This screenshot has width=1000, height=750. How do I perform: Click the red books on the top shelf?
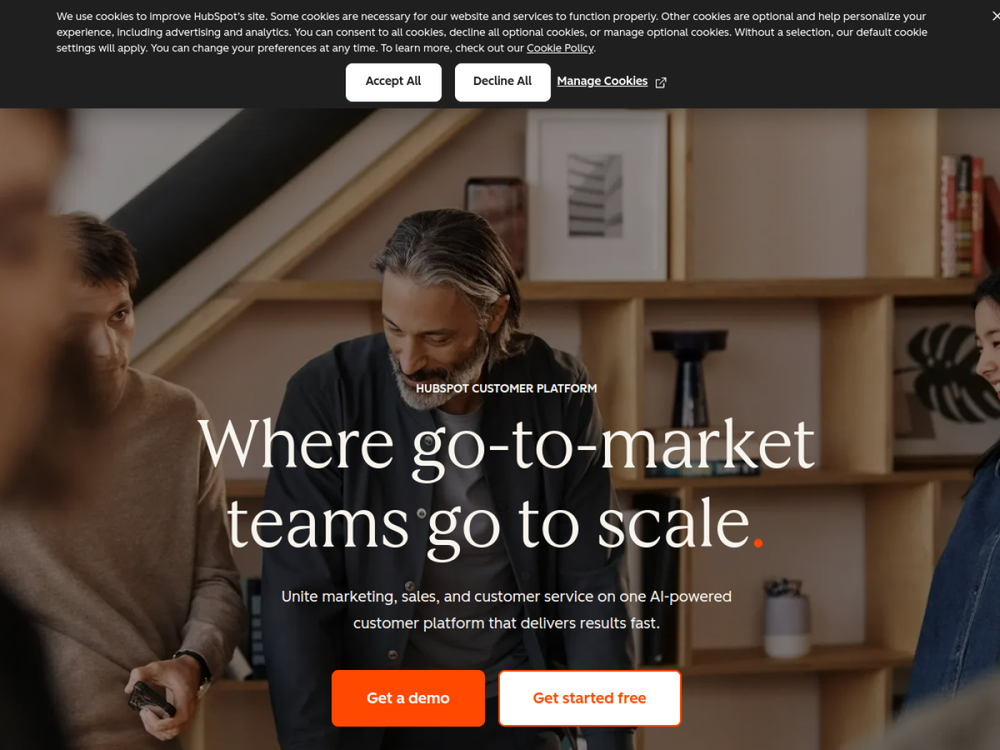(963, 216)
